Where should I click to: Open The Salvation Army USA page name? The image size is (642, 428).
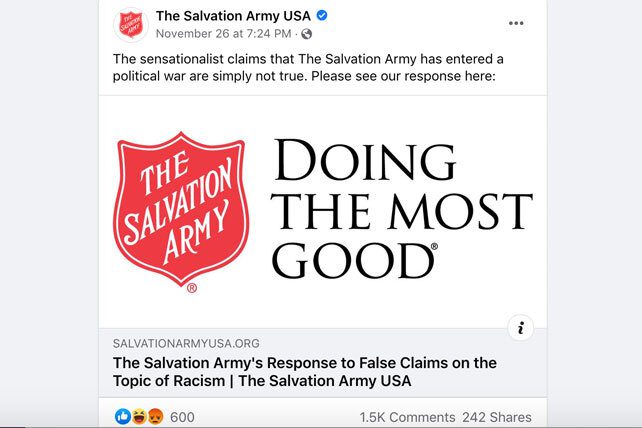pyautogui.click(x=233, y=16)
